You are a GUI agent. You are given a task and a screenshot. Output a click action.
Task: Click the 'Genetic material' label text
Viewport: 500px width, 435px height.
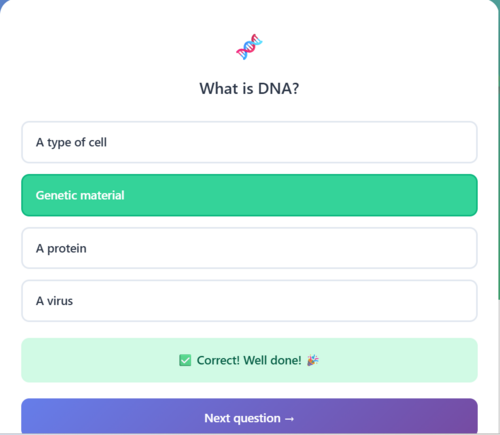coord(80,195)
